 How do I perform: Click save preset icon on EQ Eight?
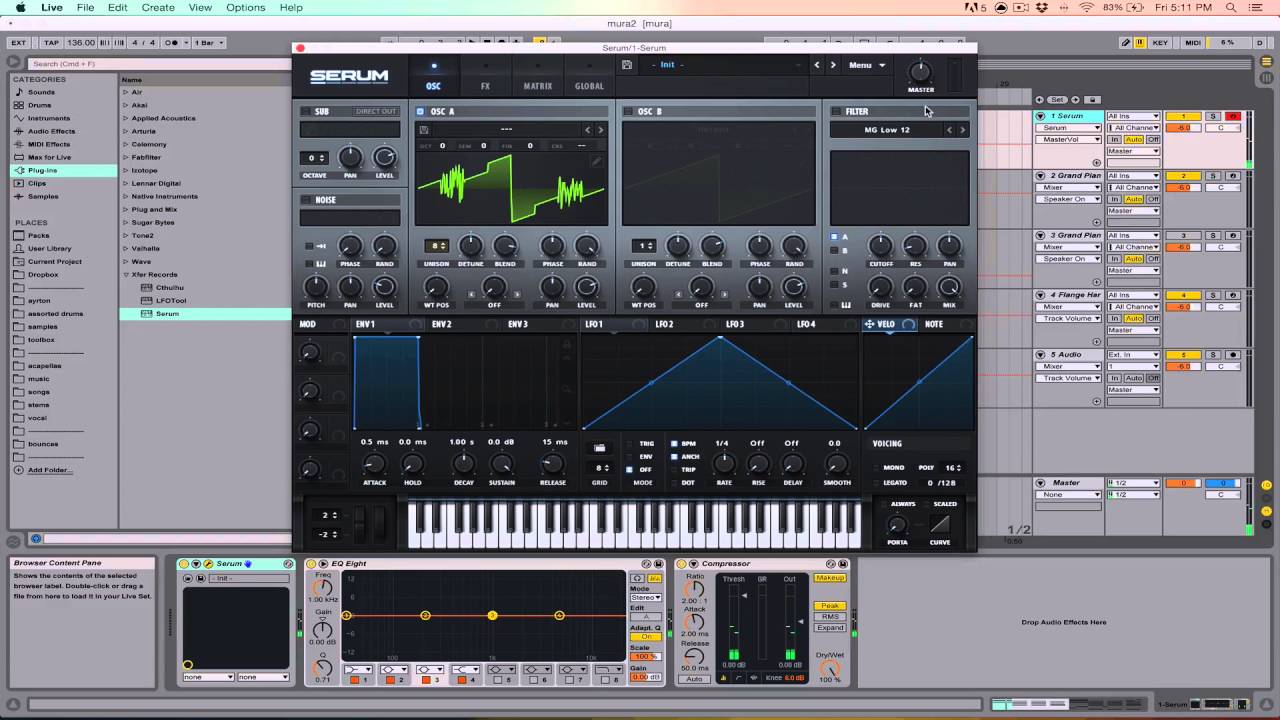pos(660,565)
